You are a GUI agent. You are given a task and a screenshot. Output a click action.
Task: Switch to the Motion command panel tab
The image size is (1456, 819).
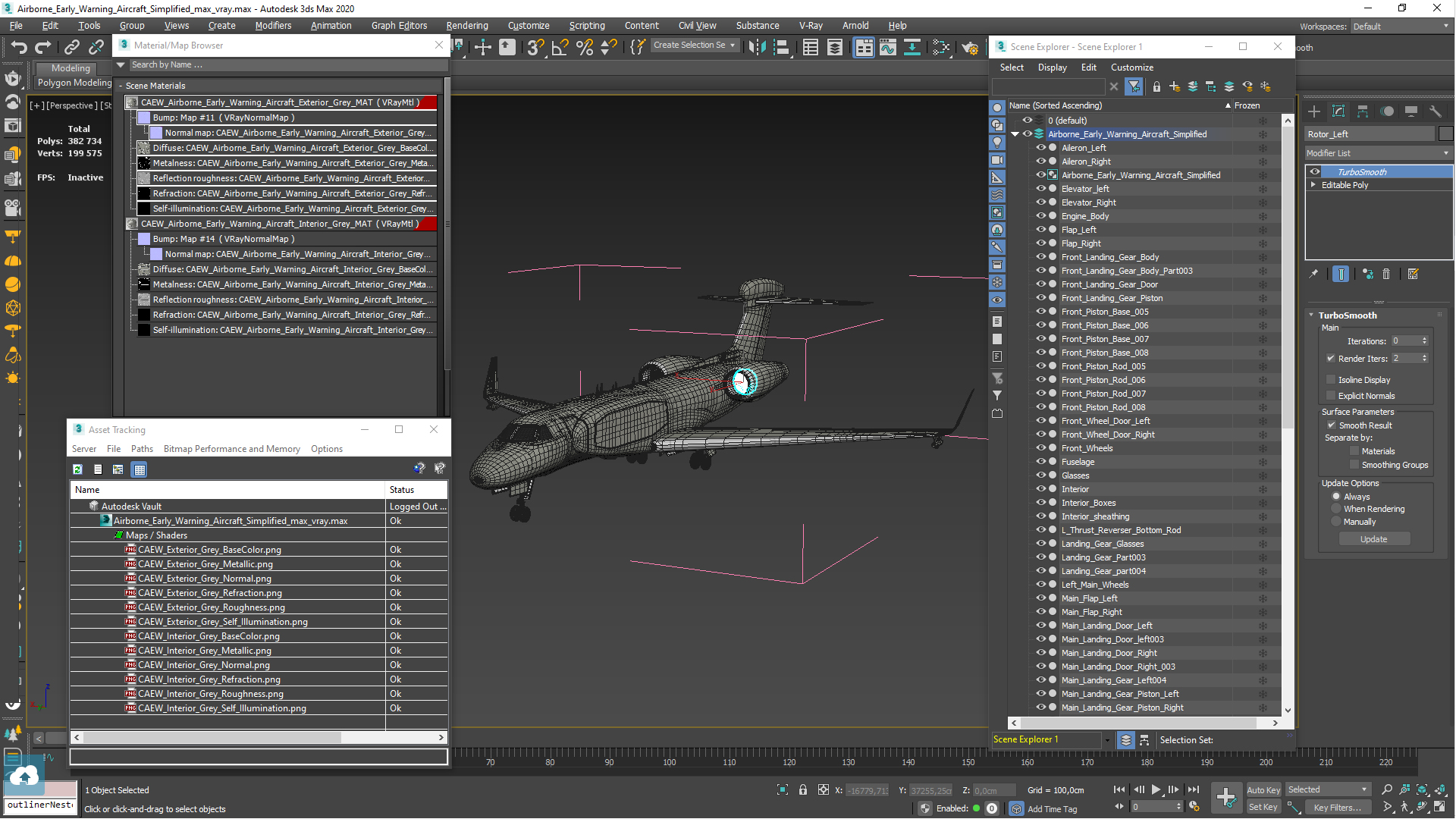1387,111
